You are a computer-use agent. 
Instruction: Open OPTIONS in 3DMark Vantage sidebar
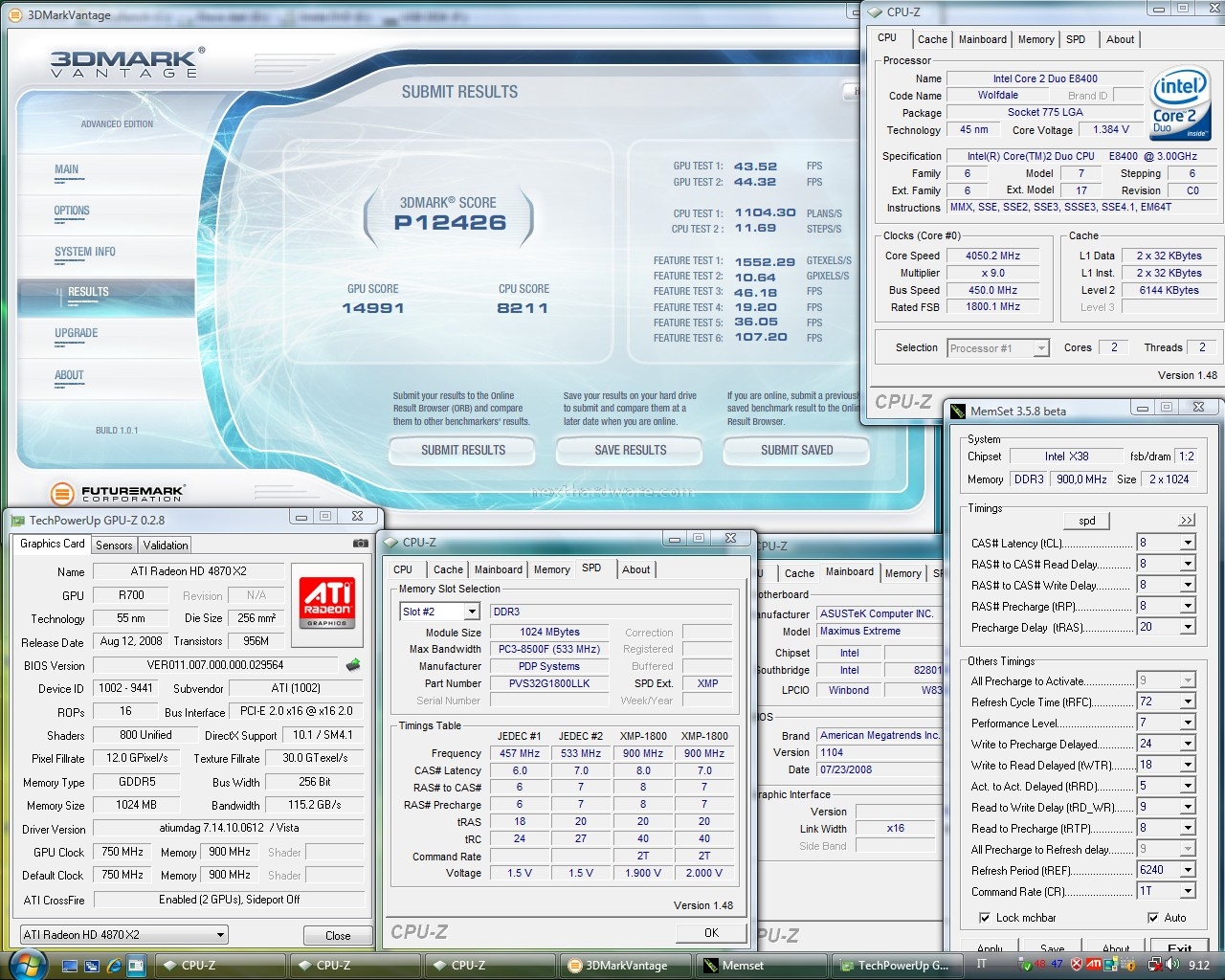(72, 212)
